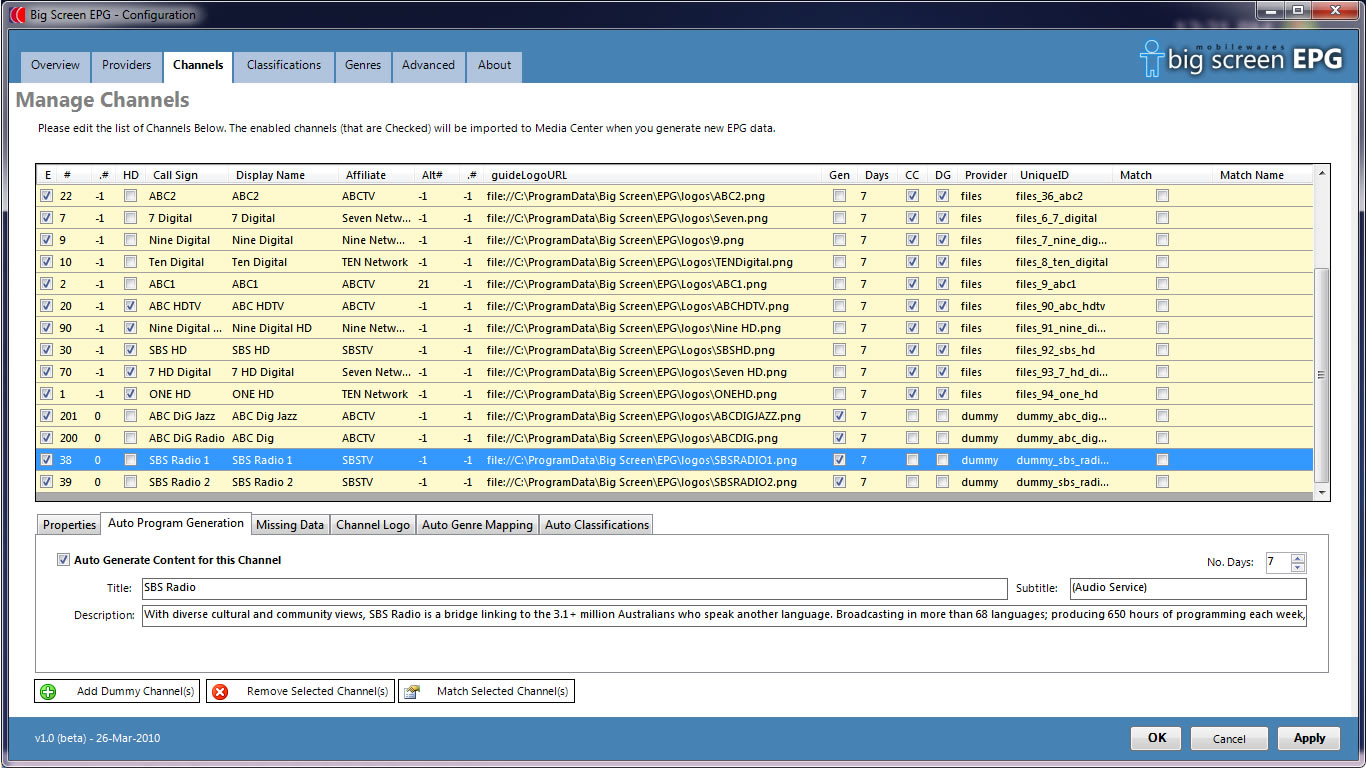Increase No. Days with up arrow
Screen dimensions: 1366x768
point(1298,558)
